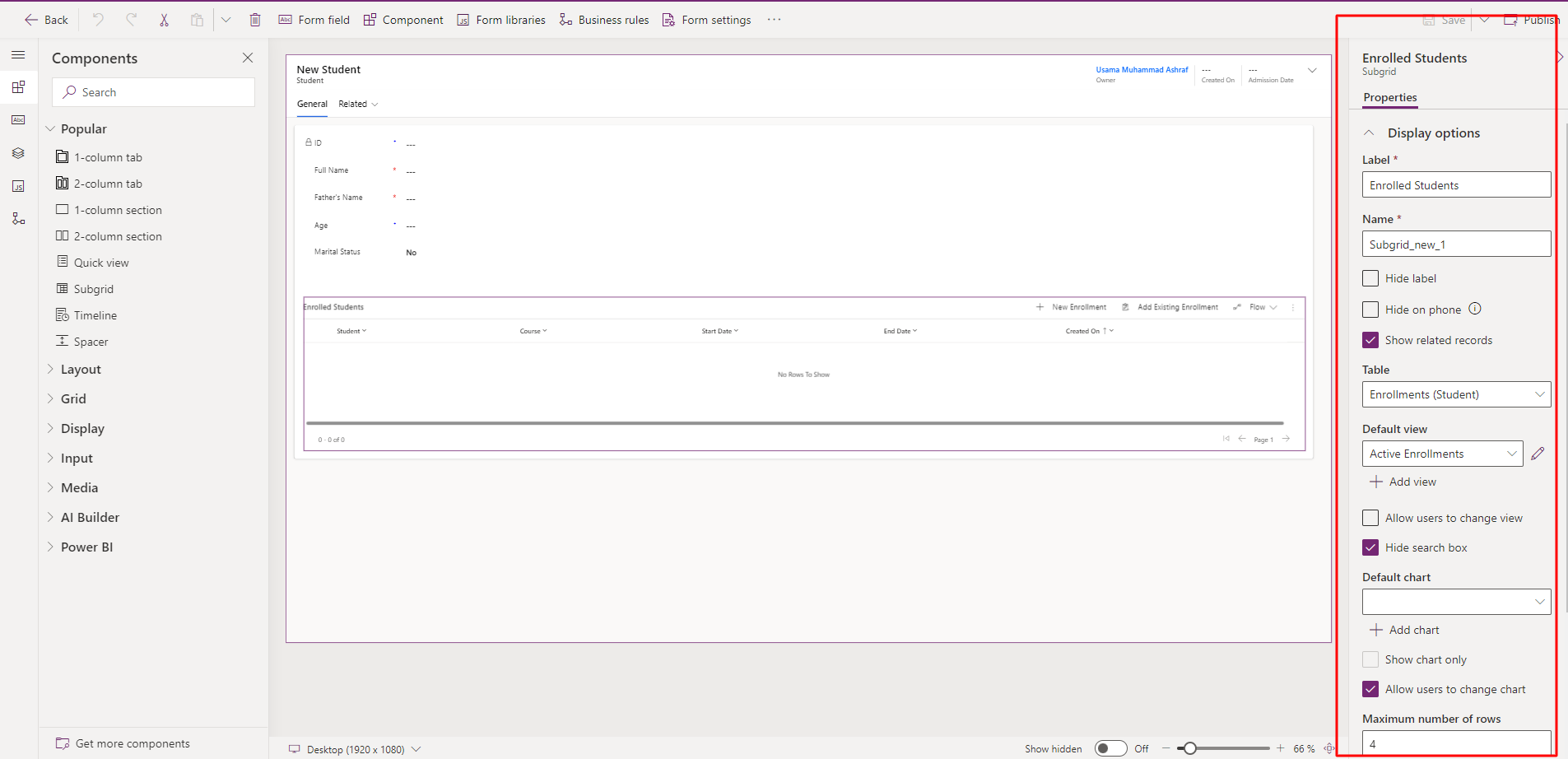The image size is (1568, 759).
Task: Click the Delete trash icon in toolbar
Action: point(255,20)
